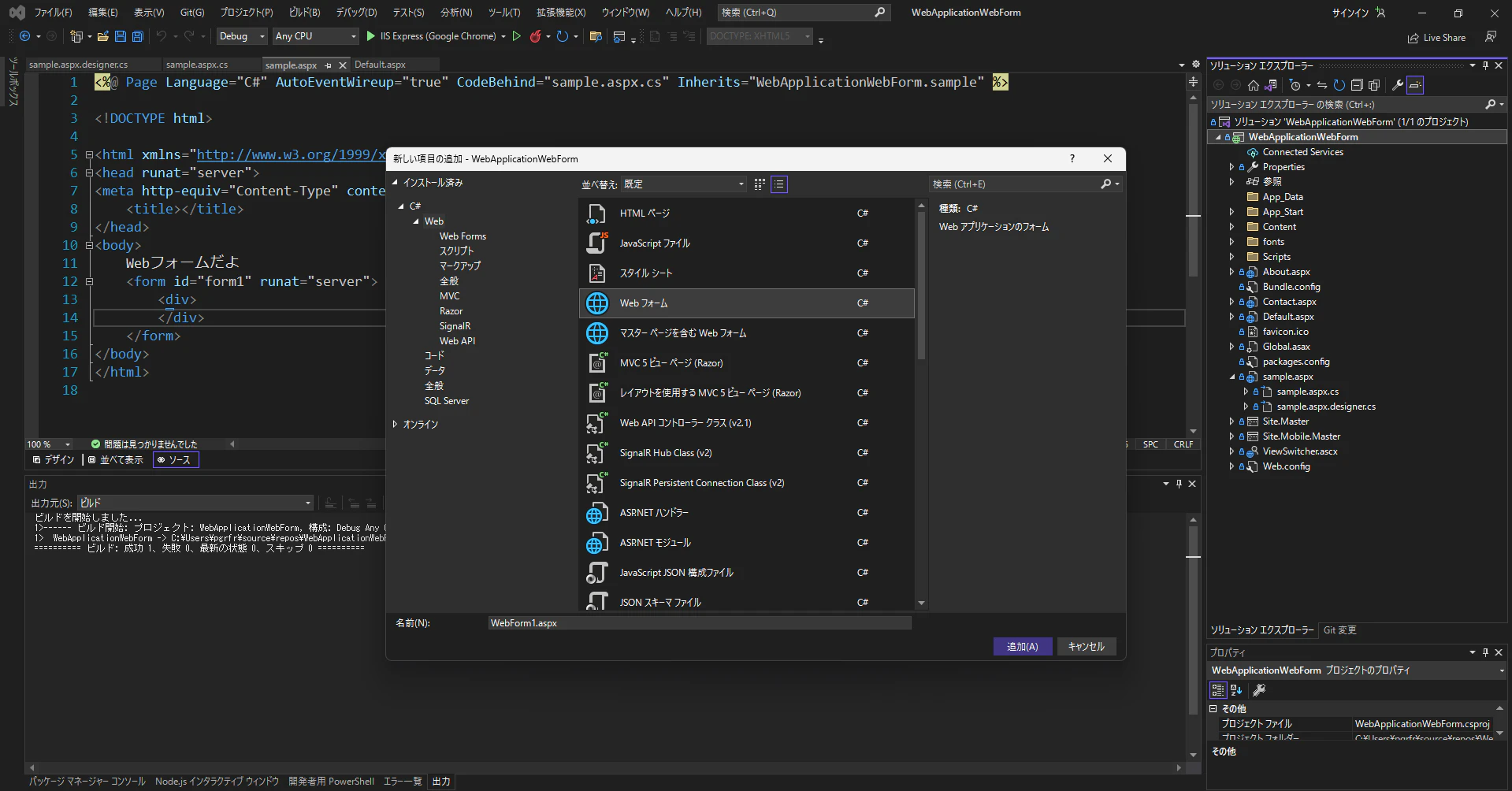The width and height of the screenshot is (1512, 791).
Task: Switch the template list to small icons list view
Action: 779,184
